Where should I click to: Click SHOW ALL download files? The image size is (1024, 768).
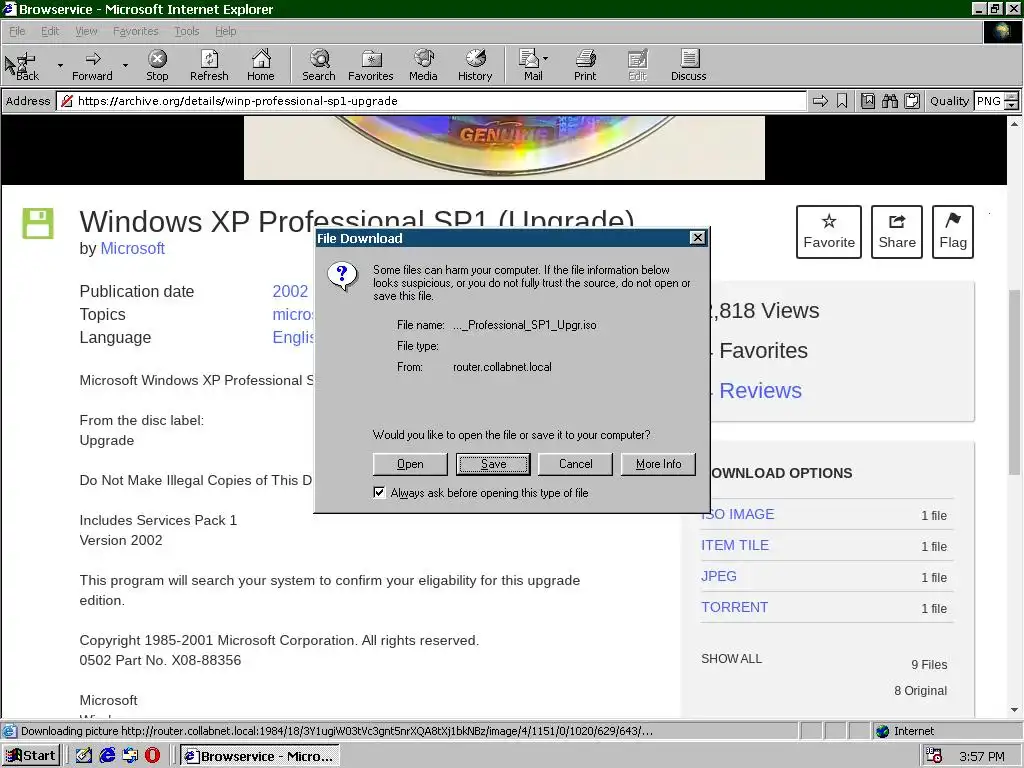731,658
